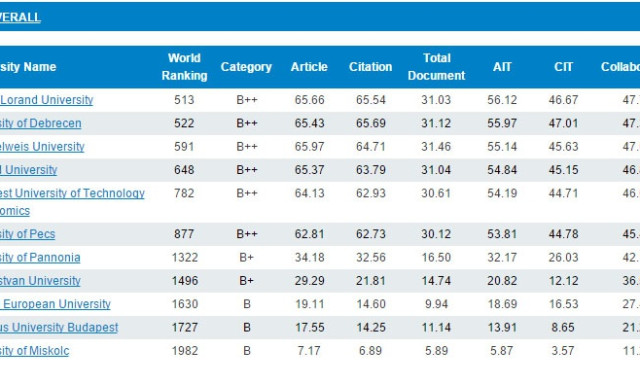
Task: Select total document value 30.61
Action: 436,193
